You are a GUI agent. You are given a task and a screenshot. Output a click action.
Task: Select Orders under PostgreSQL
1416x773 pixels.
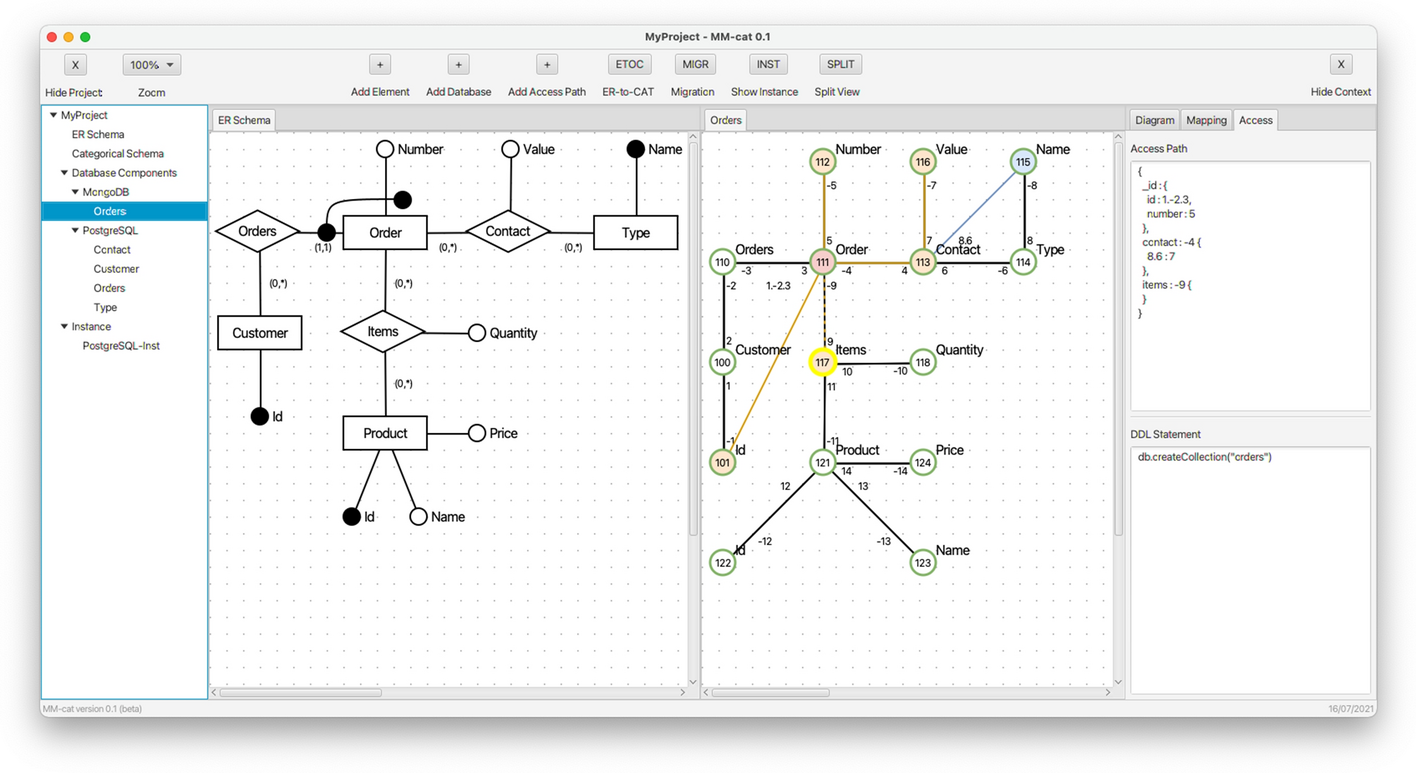pos(110,288)
